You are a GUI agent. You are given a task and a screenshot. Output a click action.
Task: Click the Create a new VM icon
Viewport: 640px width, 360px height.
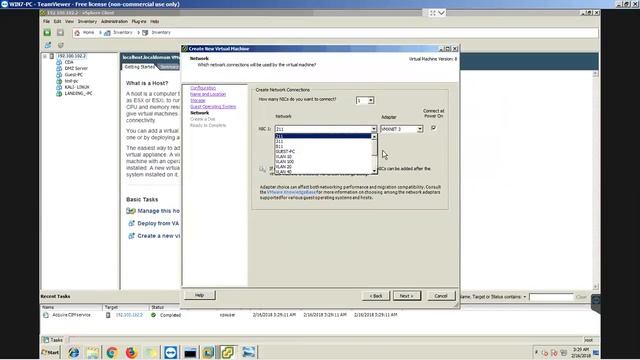click(x=131, y=236)
